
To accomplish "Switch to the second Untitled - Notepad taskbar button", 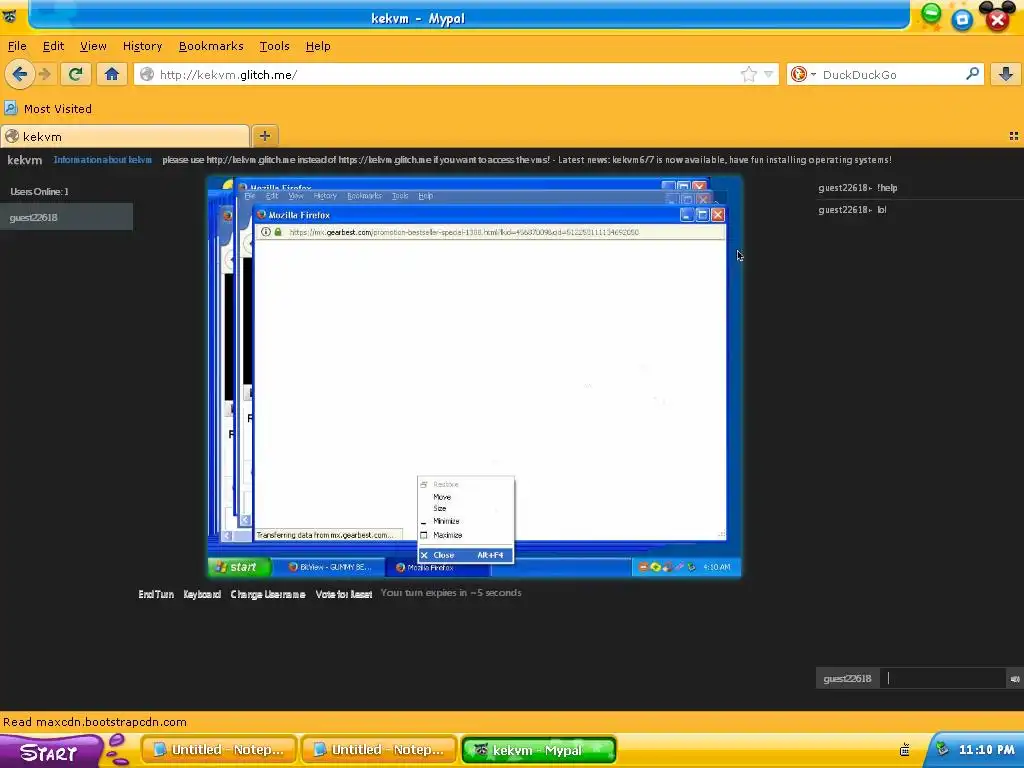I will [379, 750].
